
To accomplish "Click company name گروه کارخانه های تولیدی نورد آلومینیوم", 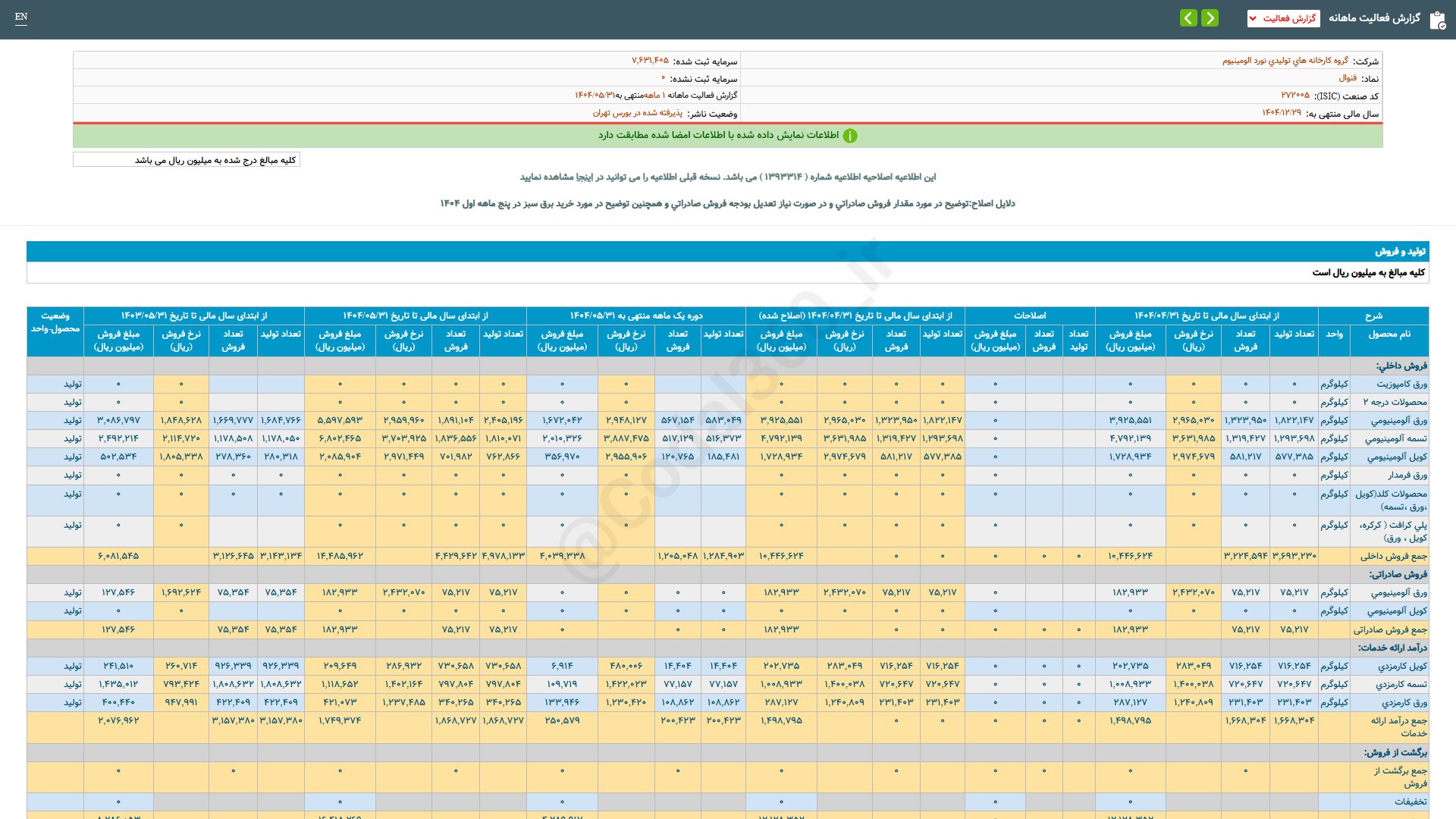I will (x=1285, y=61).
